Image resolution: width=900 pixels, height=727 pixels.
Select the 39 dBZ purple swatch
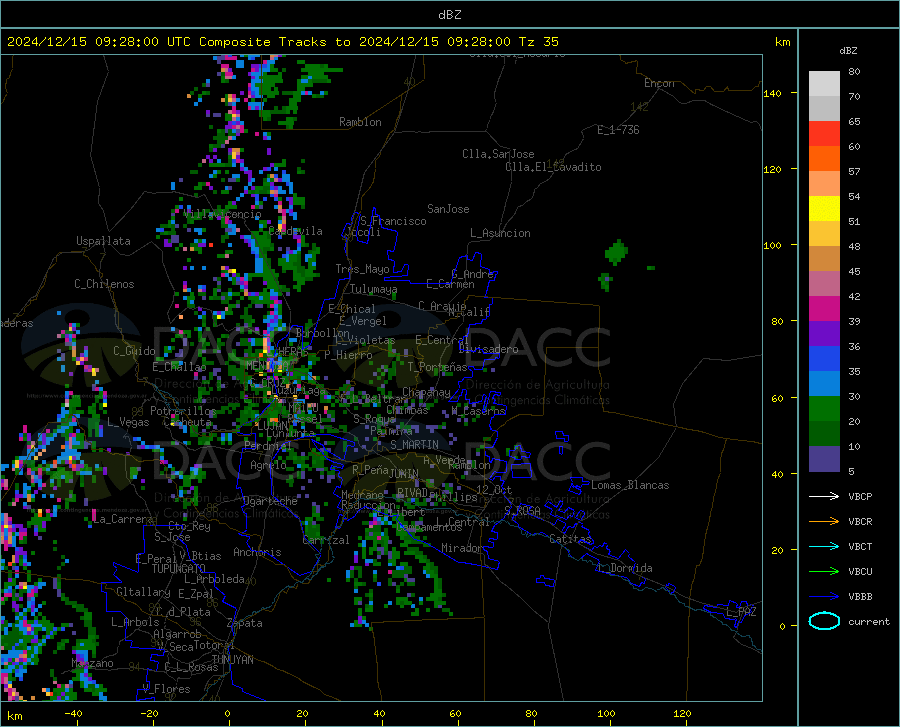(824, 334)
